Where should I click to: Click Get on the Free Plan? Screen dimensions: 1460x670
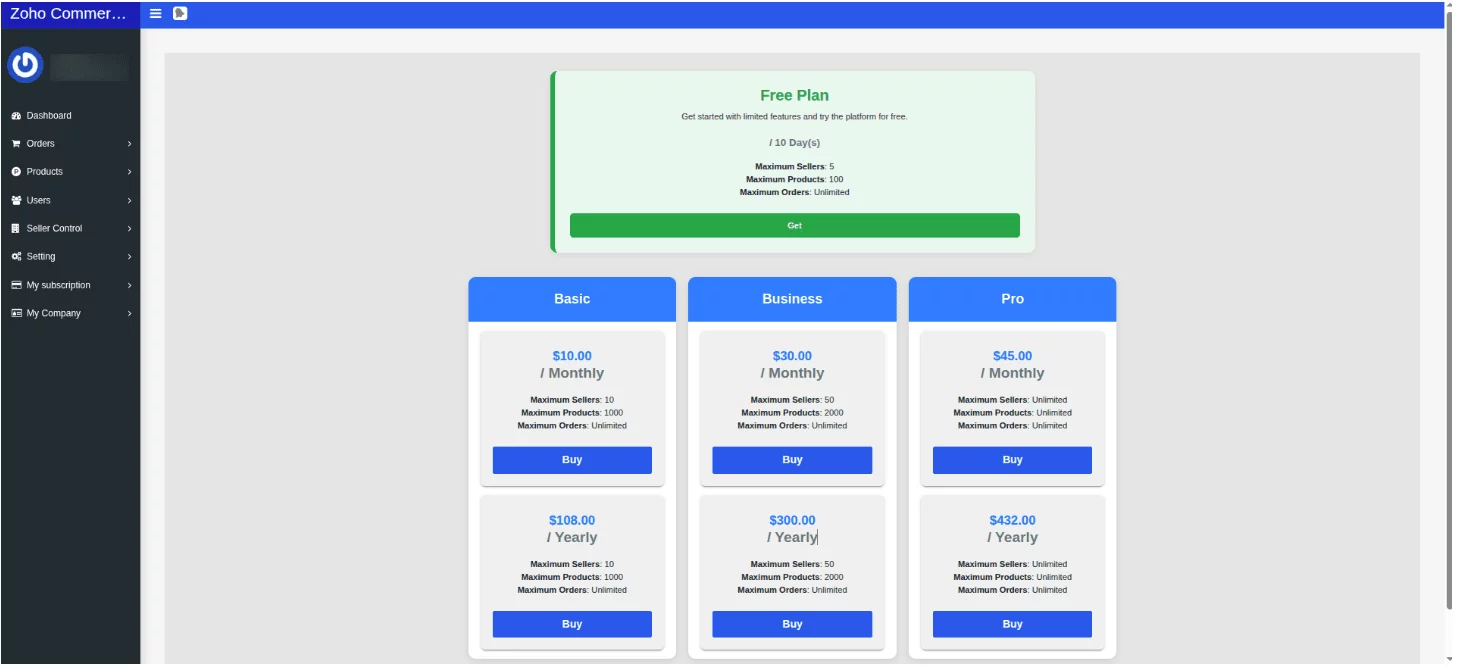[x=794, y=225]
